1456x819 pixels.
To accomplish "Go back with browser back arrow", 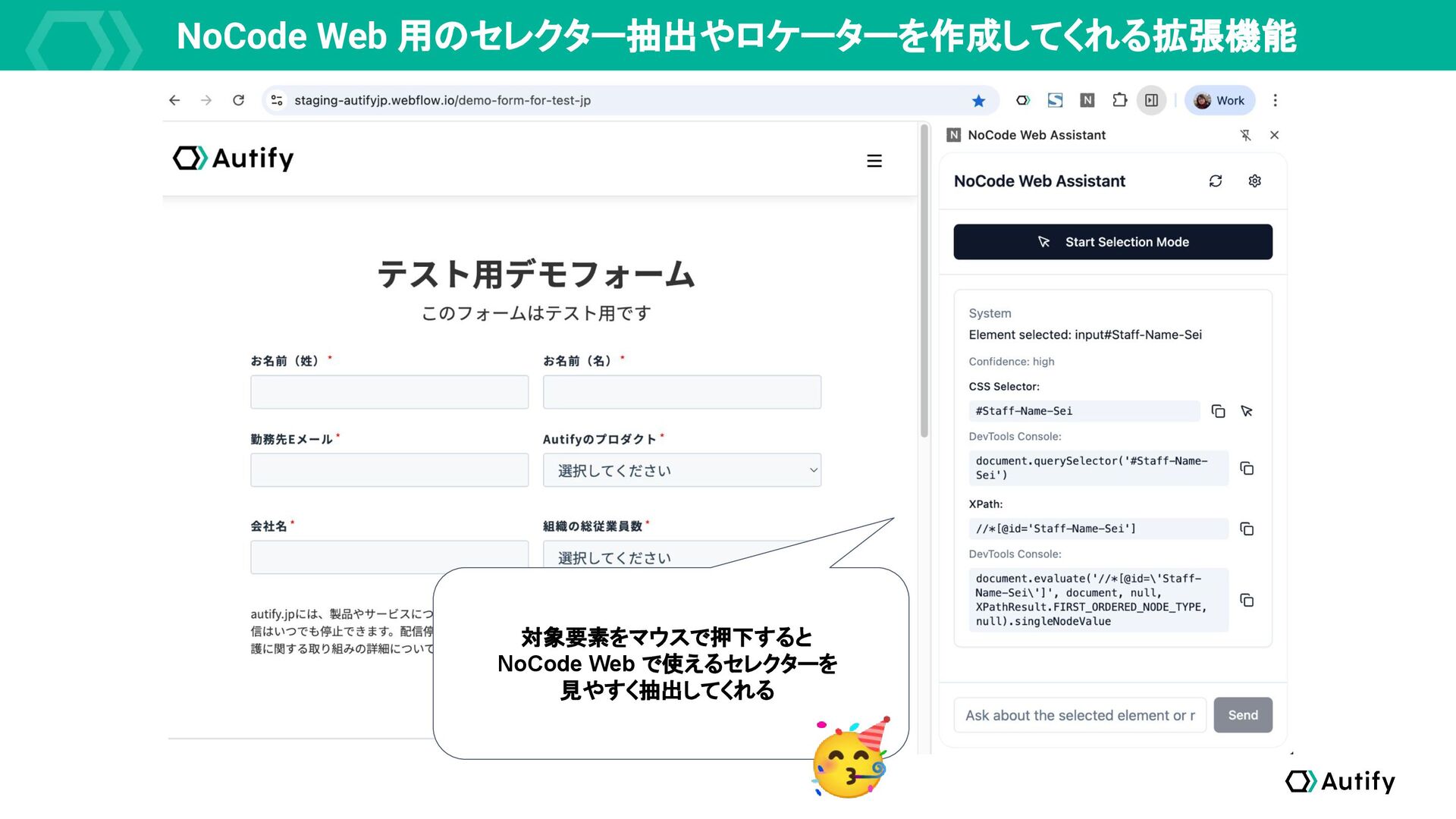I will (x=174, y=100).
